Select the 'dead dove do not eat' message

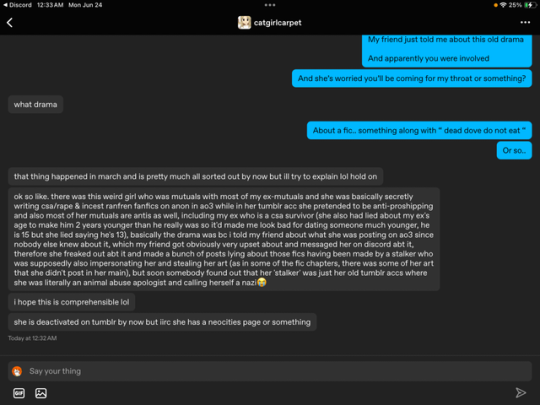(419, 131)
